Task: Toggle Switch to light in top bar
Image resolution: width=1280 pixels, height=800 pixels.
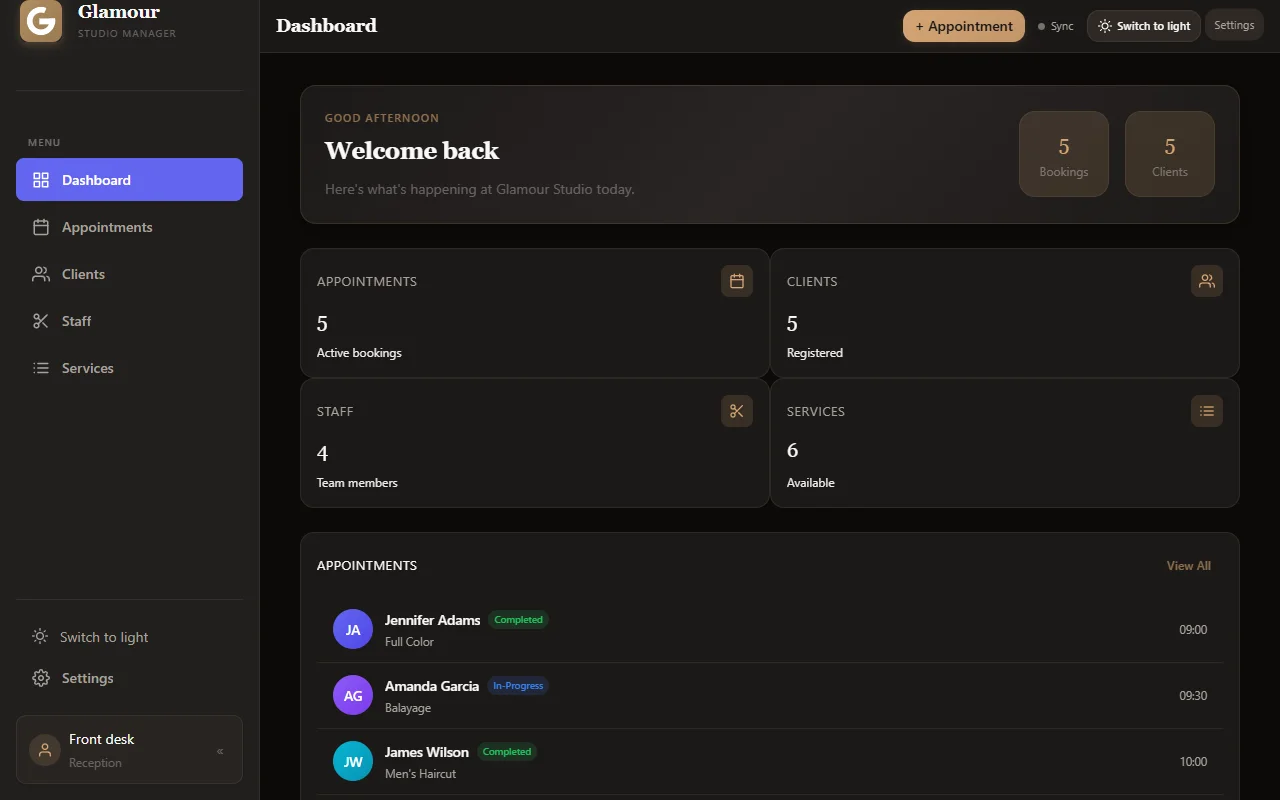Action: point(1144,26)
